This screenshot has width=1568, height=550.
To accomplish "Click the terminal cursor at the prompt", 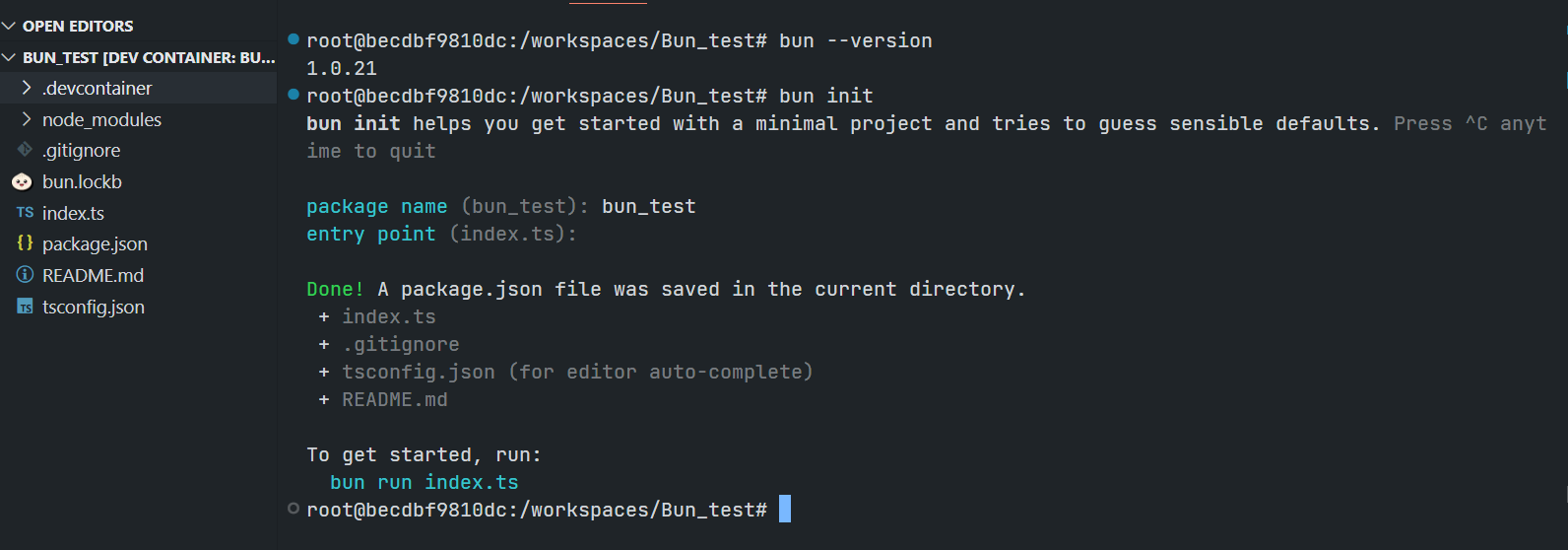I will [785, 509].
